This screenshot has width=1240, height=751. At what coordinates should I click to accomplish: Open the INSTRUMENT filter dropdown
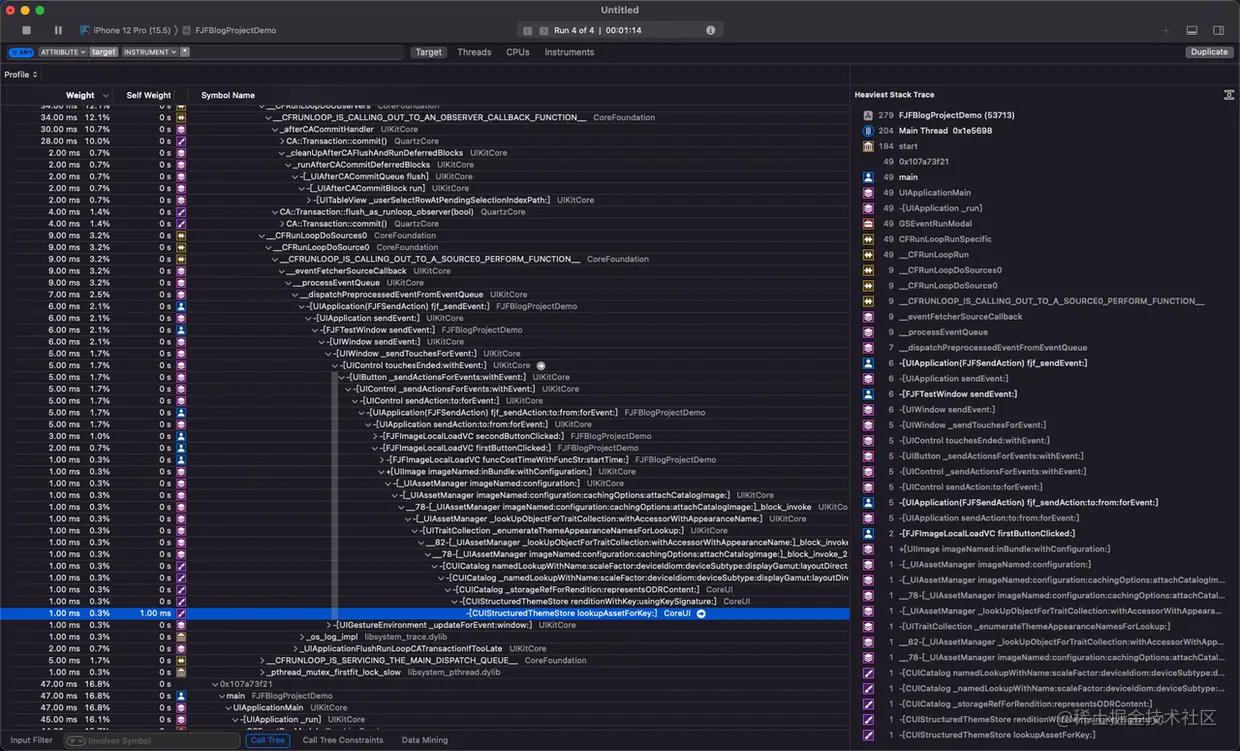(149, 52)
